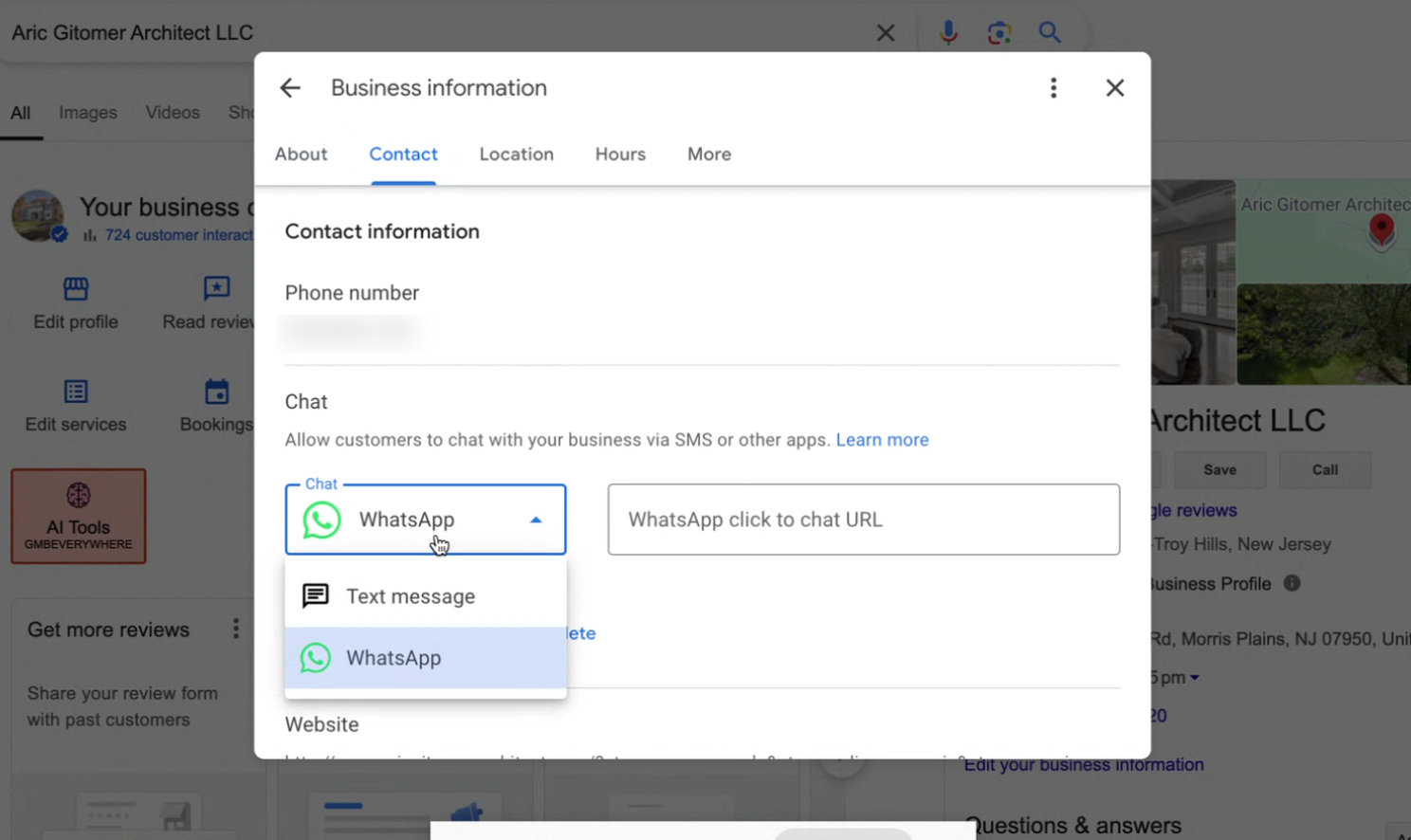Click the Save button on knowledge panel
Screen dimensions: 1411x840
1219,470
